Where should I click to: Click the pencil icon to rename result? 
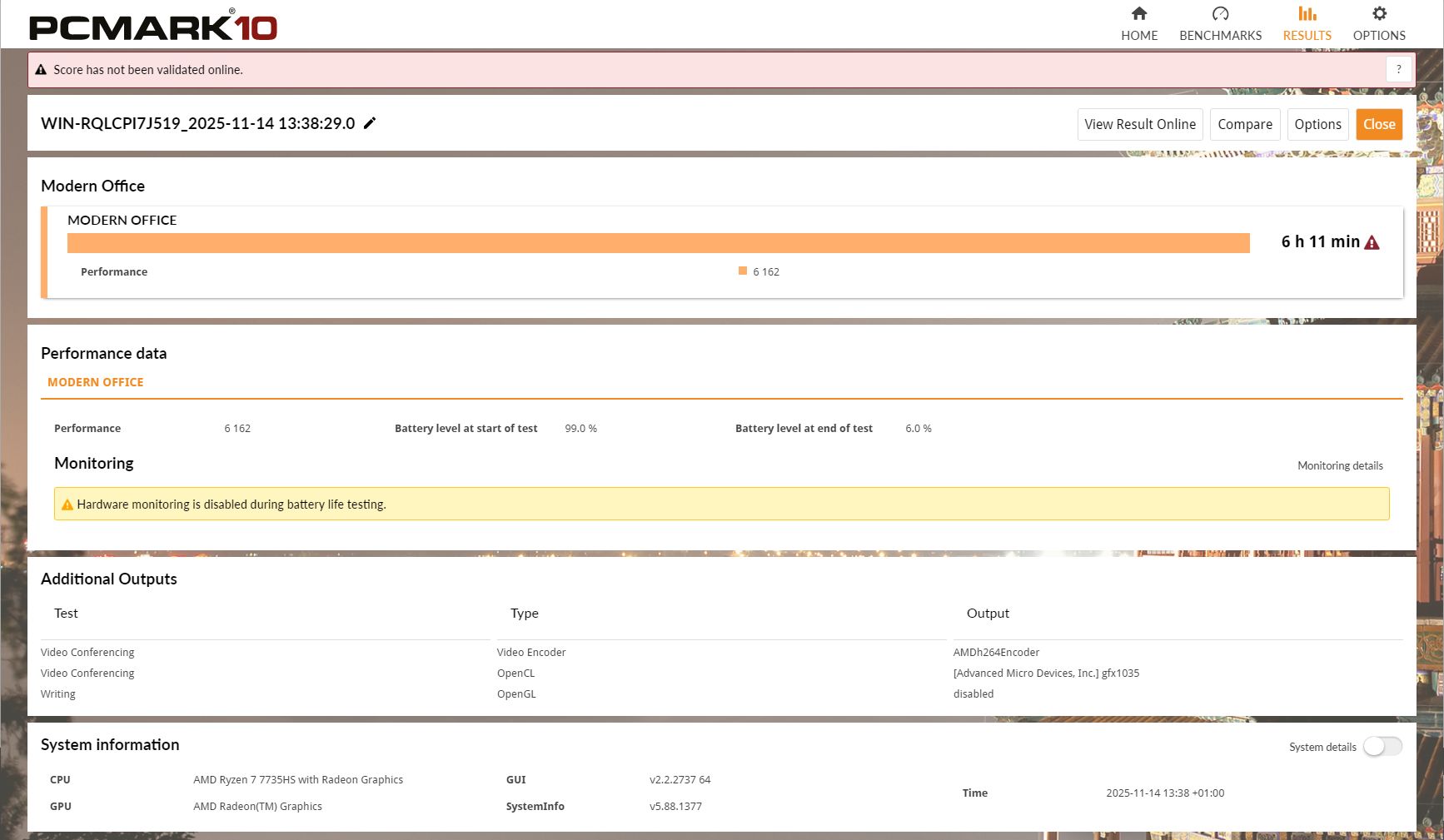click(370, 123)
